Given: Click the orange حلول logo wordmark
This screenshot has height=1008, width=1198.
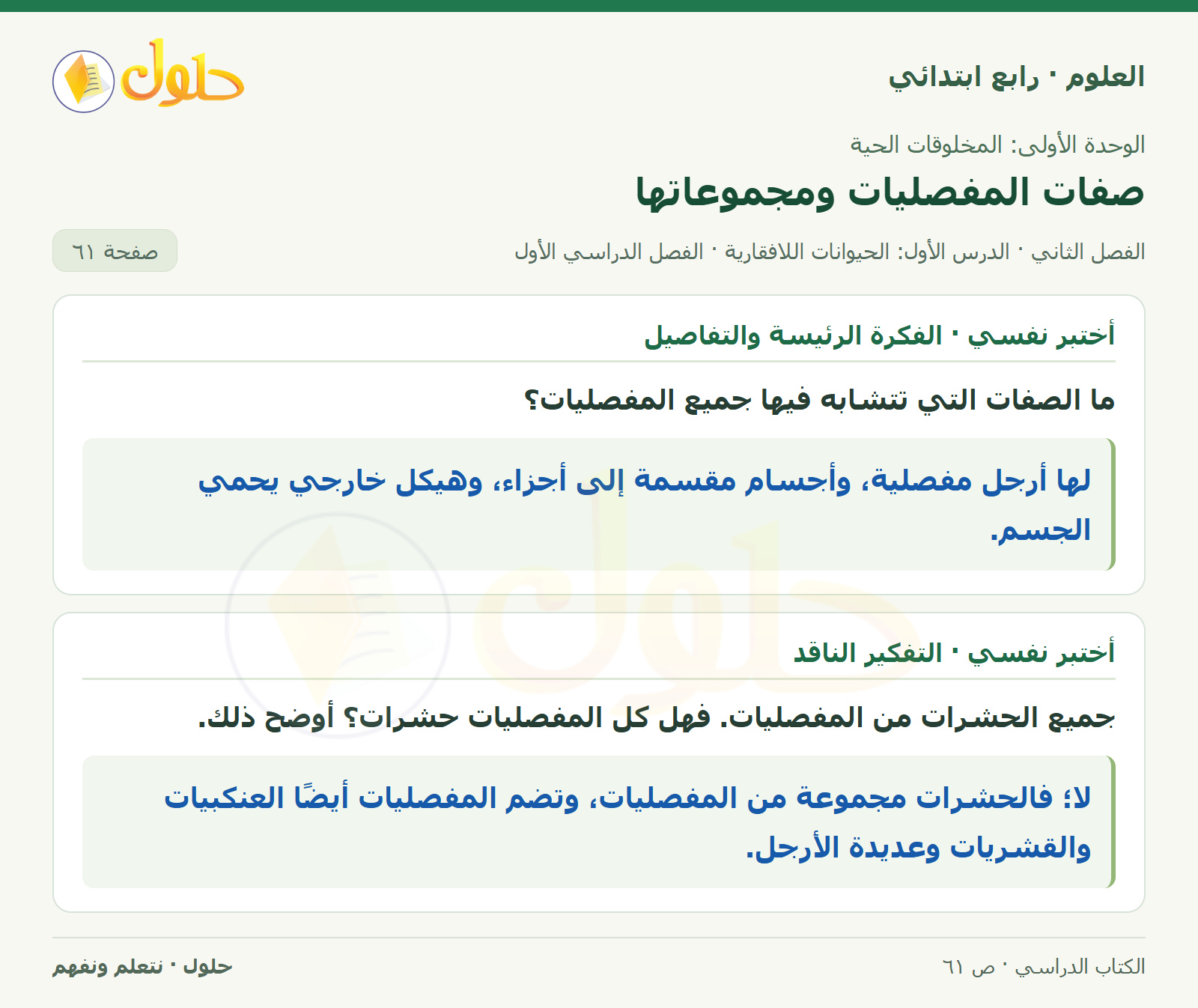Looking at the screenshot, I should pos(183,73).
